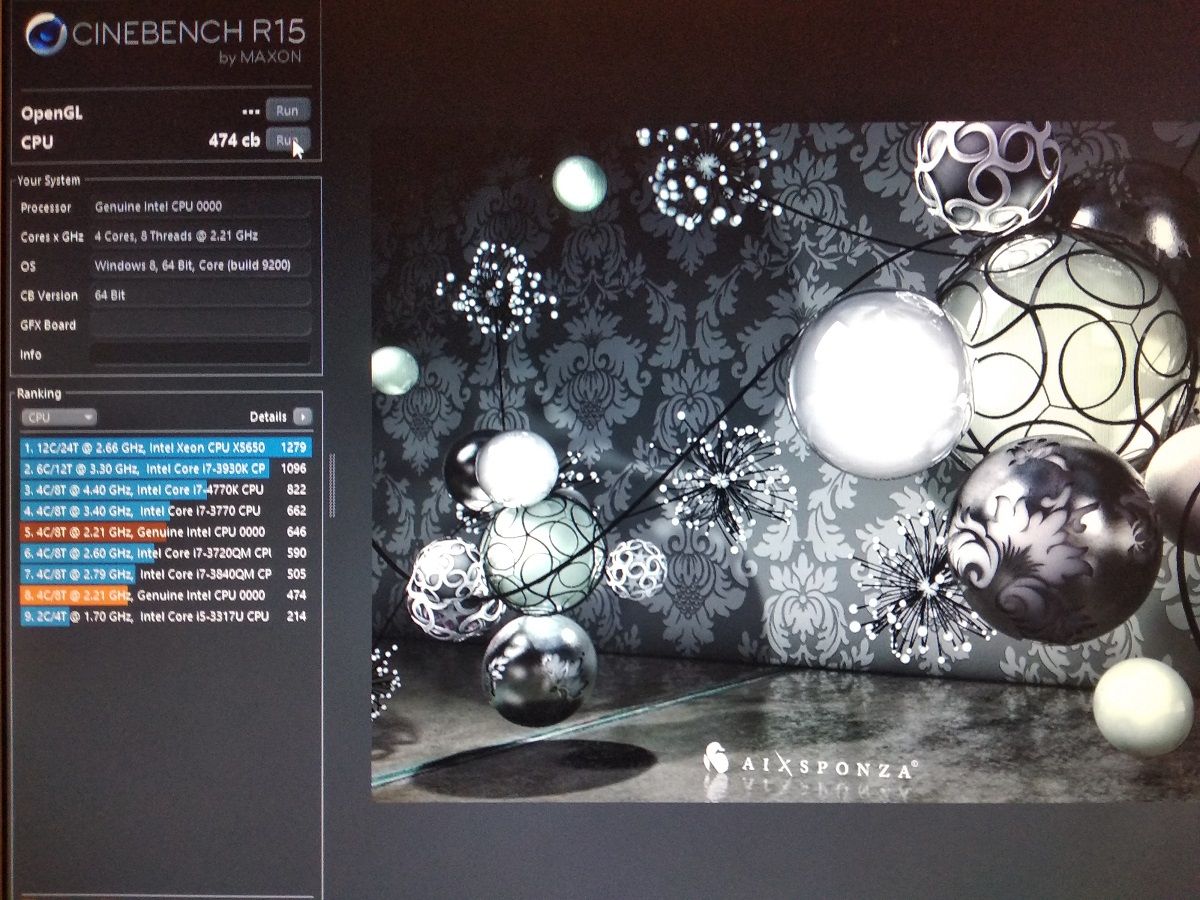Open the CPU ranking dropdown
Image resolution: width=1200 pixels, height=900 pixels.
59,417
